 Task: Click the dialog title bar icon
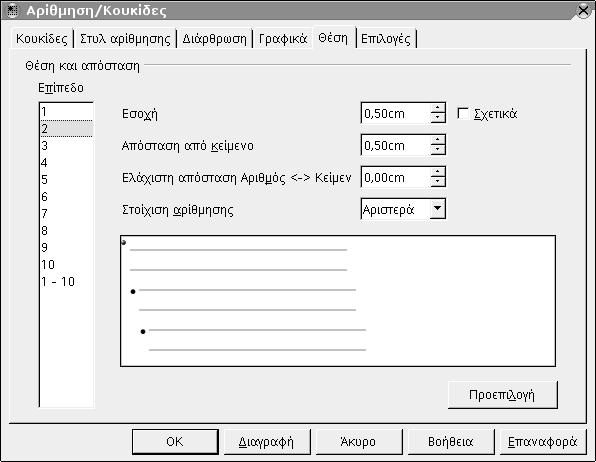pos(13,10)
